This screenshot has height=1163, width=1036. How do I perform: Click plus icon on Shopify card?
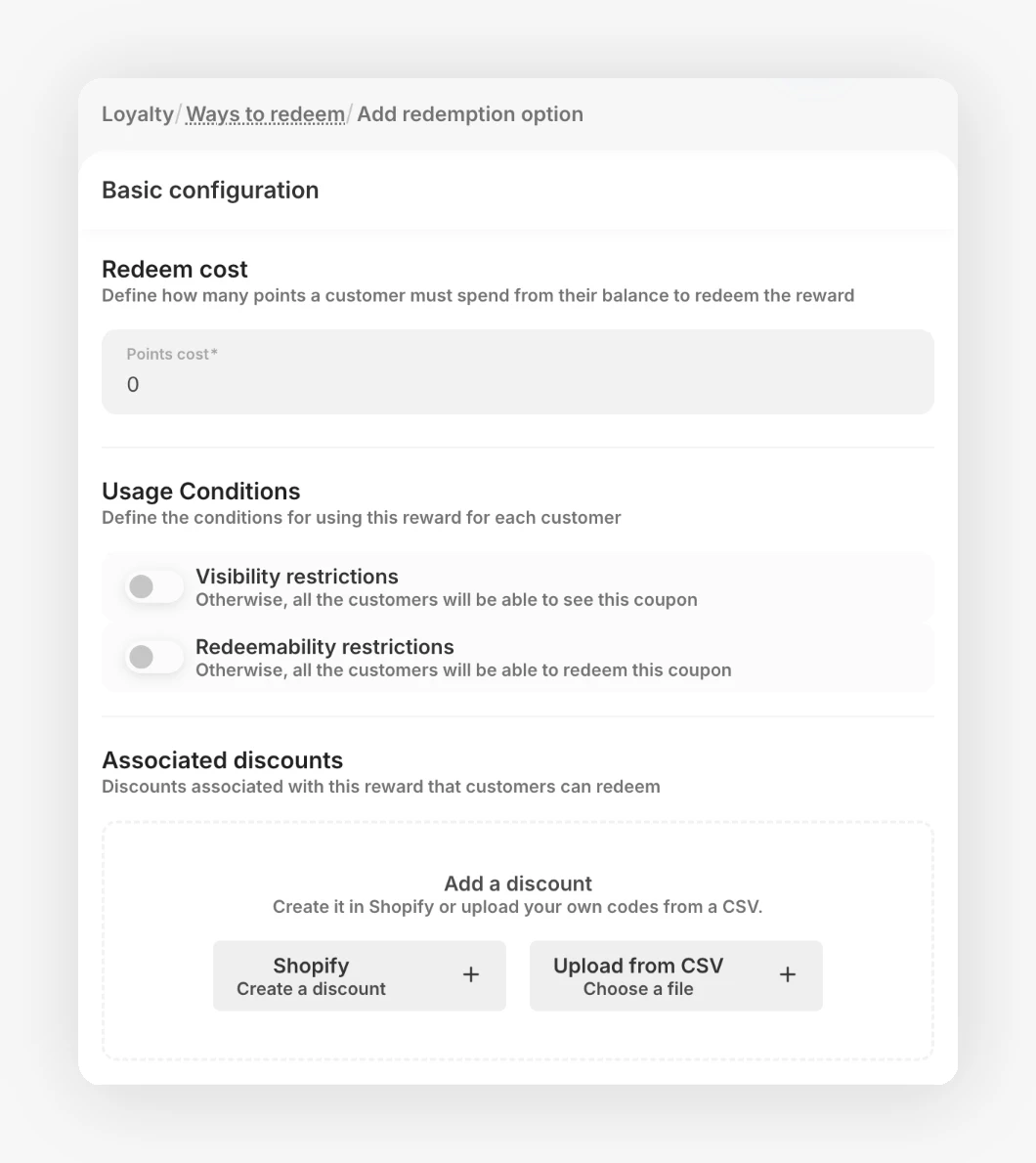tap(471, 974)
